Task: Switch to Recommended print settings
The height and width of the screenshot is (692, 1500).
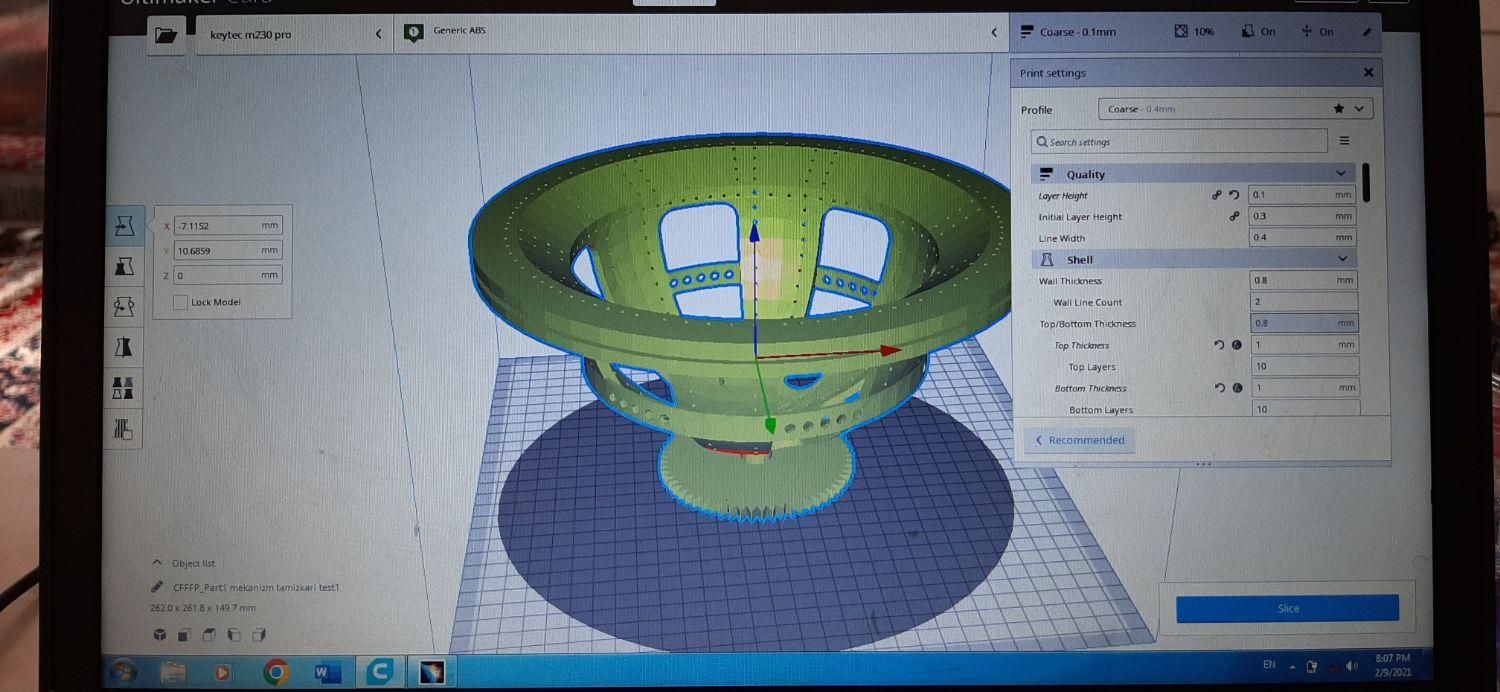Action: [1080, 440]
